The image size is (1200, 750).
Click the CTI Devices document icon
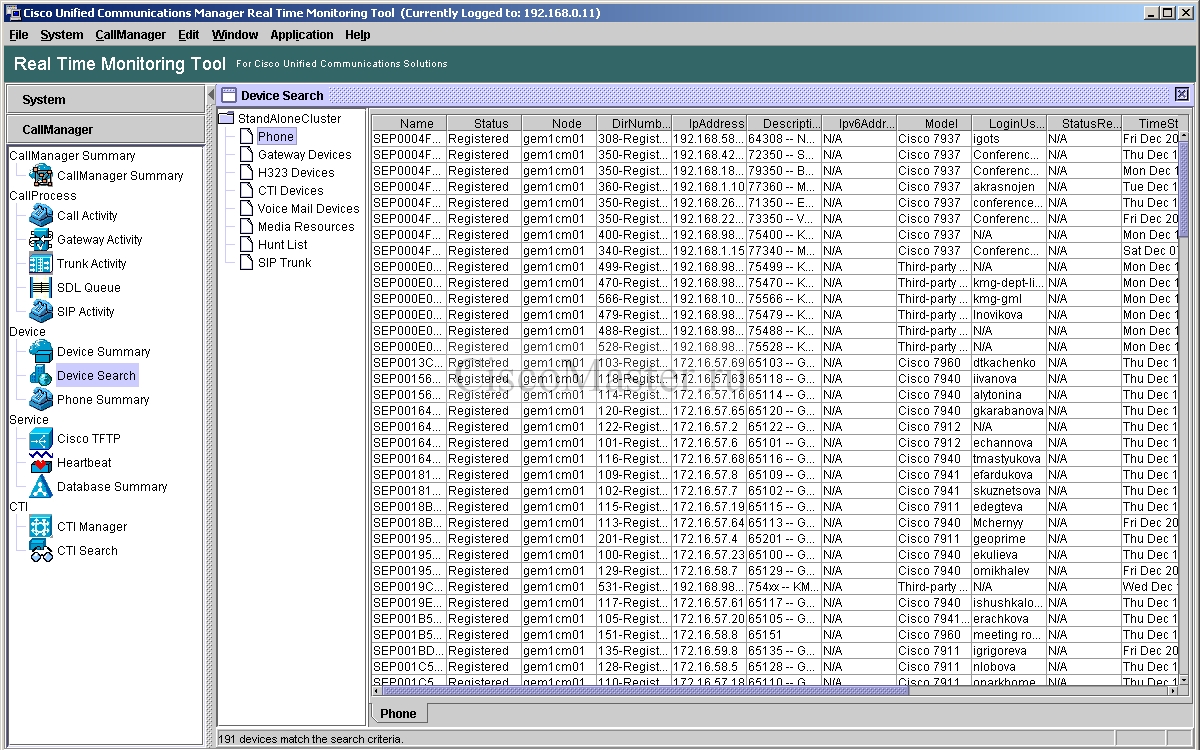(247, 191)
